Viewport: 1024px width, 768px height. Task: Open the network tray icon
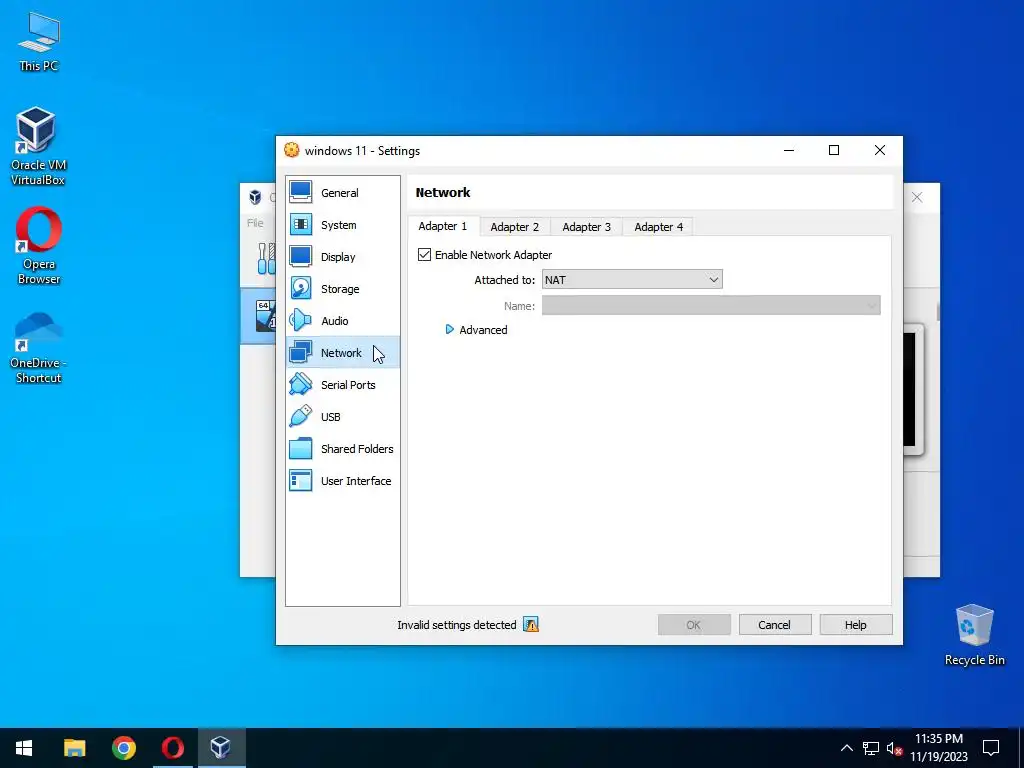(x=871, y=748)
